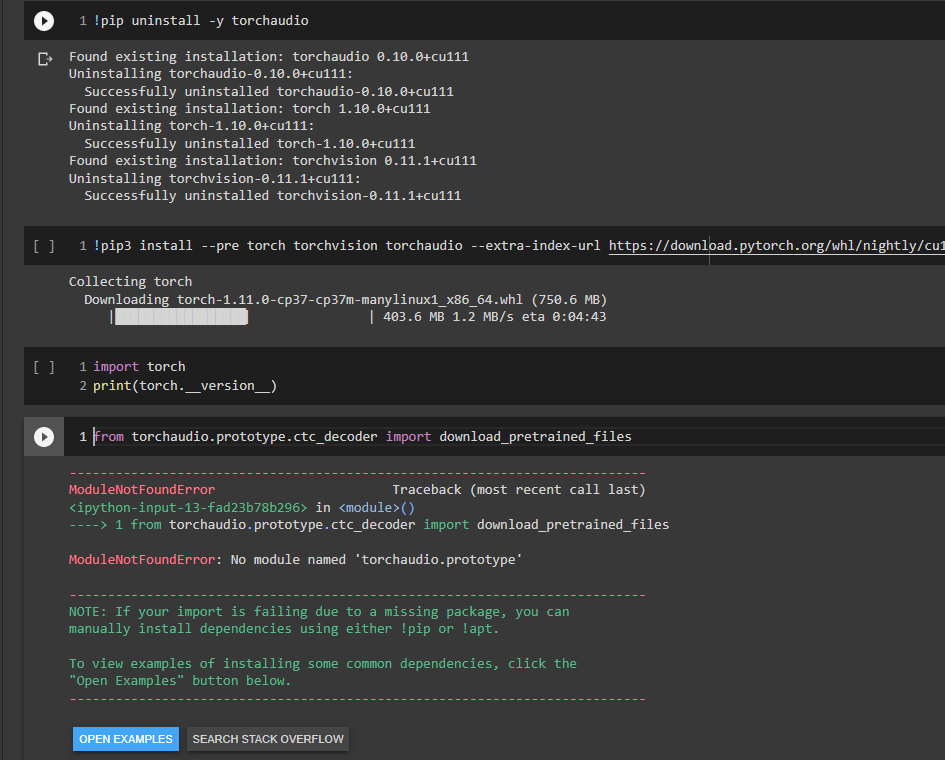Run the import torch print version cell

(x=43, y=367)
